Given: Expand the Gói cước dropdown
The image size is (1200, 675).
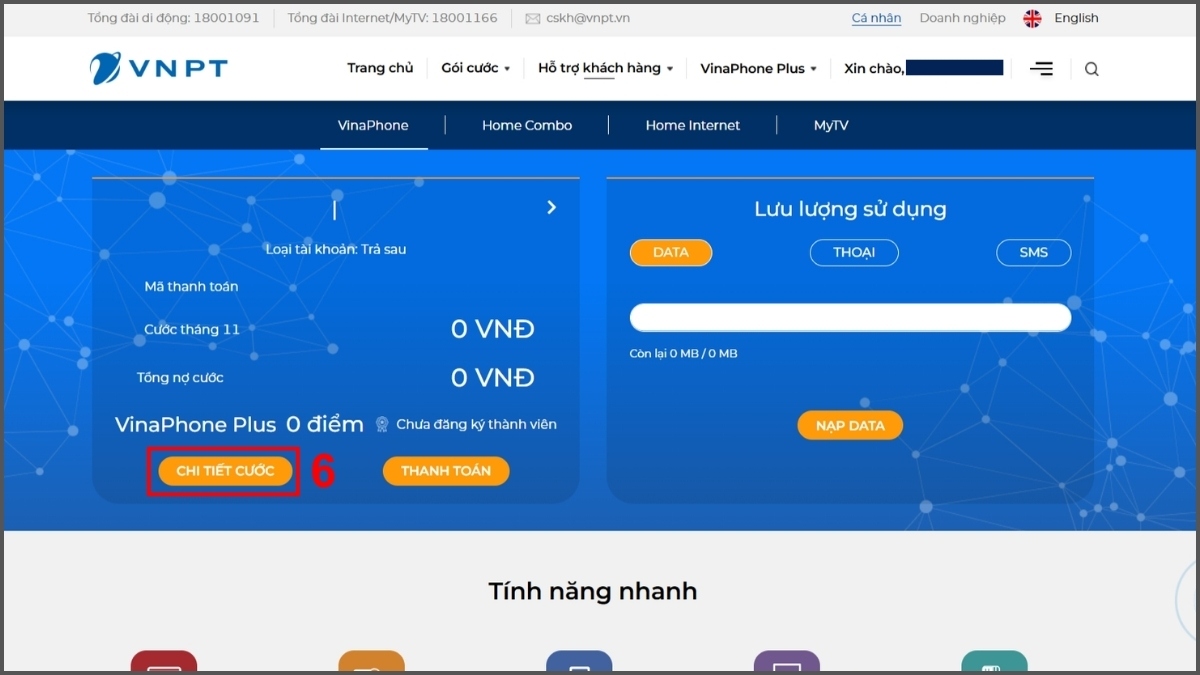Looking at the screenshot, I should click(475, 68).
